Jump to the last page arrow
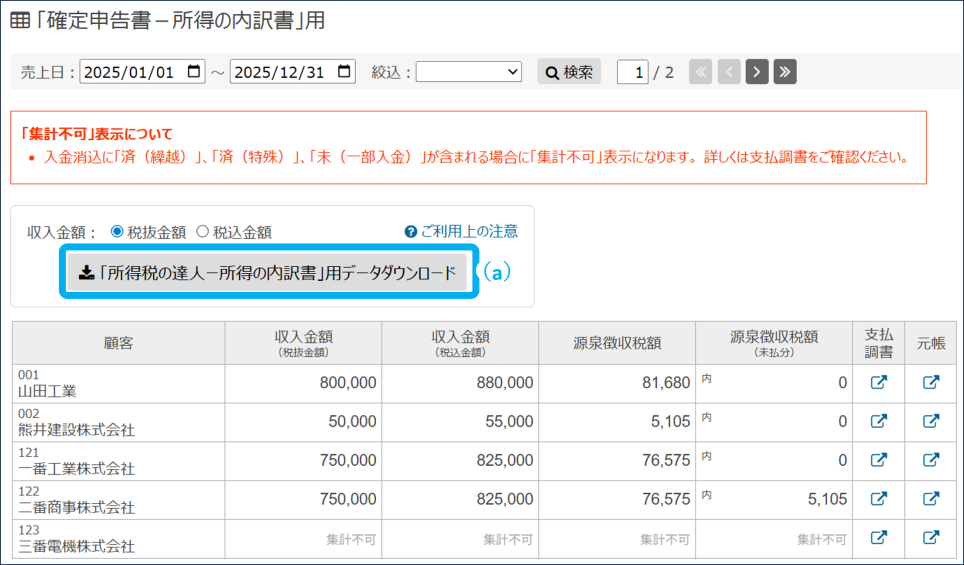Image resolution: width=964 pixels, height=565 pixels. click(785, 72)
